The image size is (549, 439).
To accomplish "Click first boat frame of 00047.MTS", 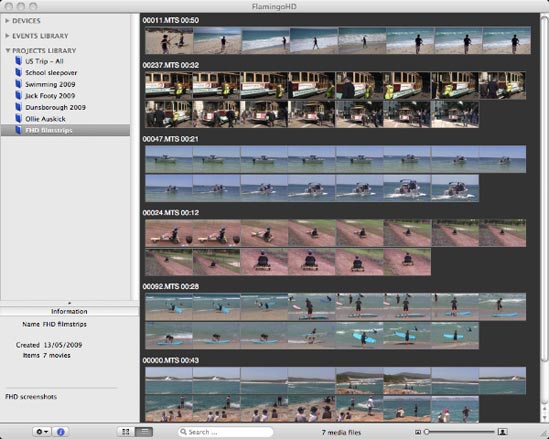I will [x=169, y=159].
